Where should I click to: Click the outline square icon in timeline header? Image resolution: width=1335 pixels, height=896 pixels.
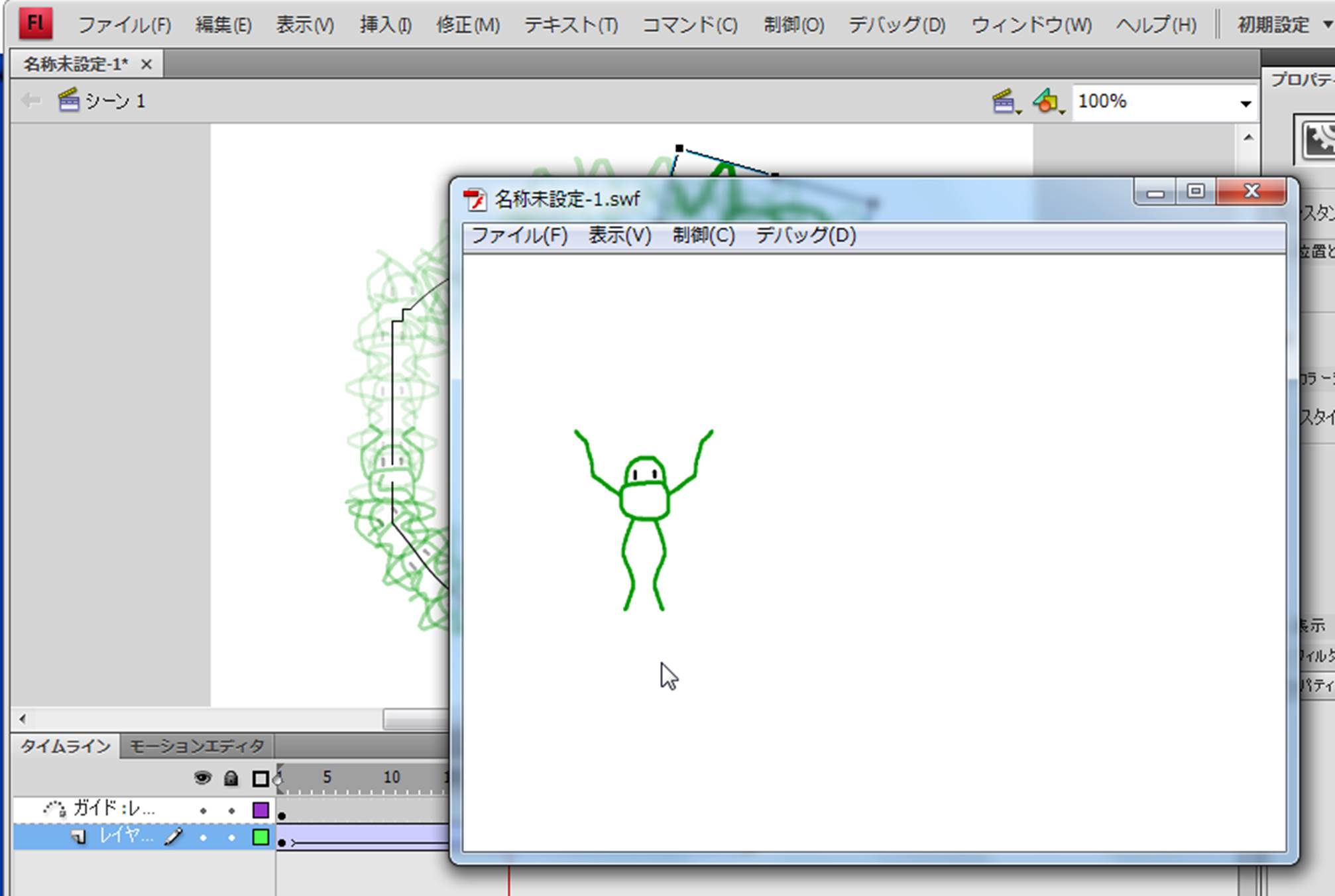[261, 779]
